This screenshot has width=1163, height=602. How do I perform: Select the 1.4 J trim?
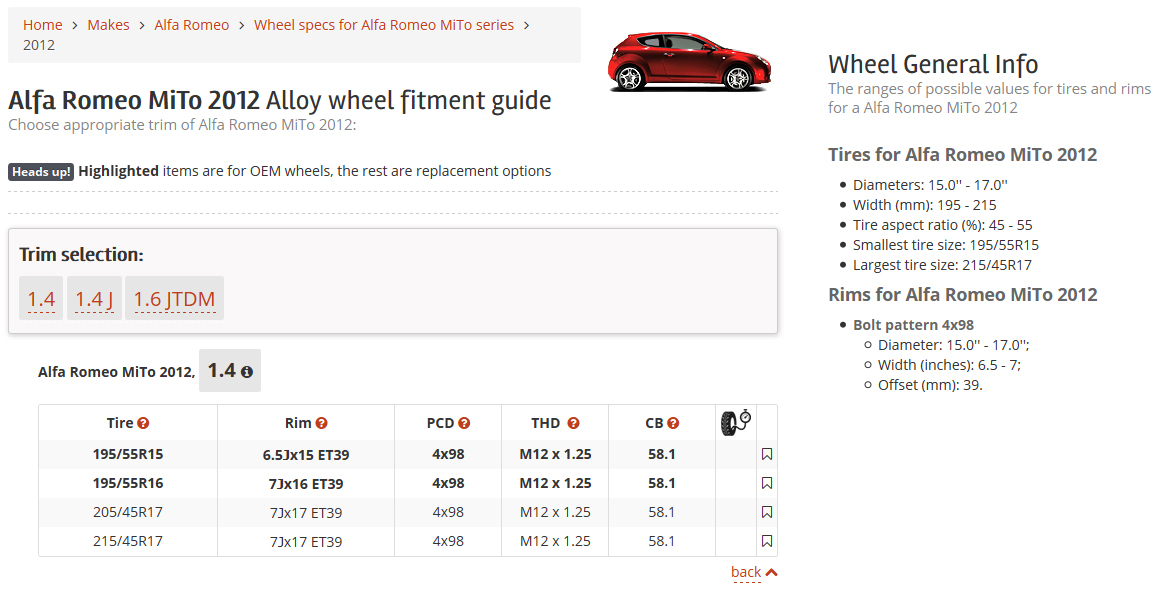[x=94, y=299]
